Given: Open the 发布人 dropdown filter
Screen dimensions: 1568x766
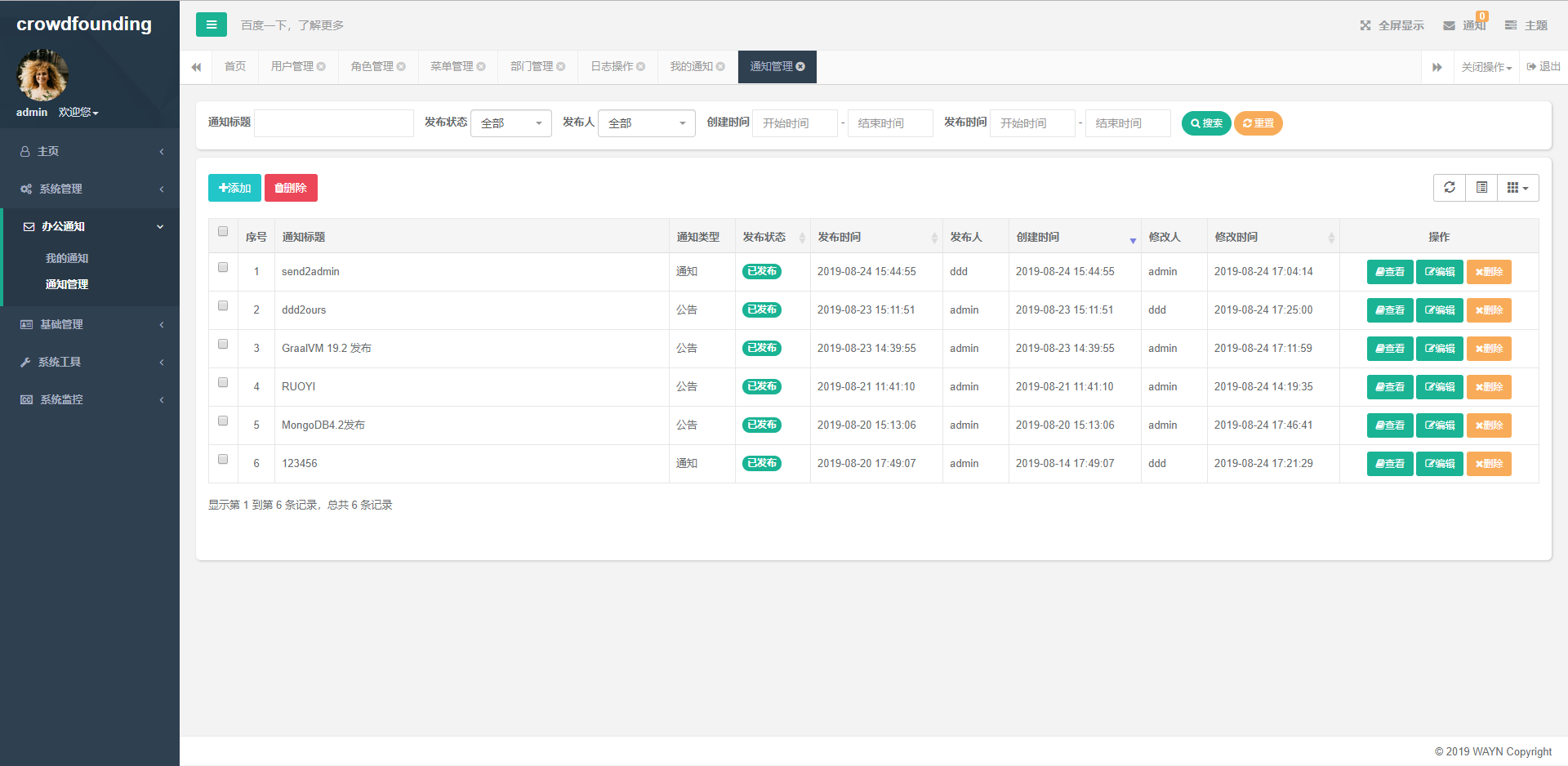Looking at the screenshot, I should [x=647, y=123].
